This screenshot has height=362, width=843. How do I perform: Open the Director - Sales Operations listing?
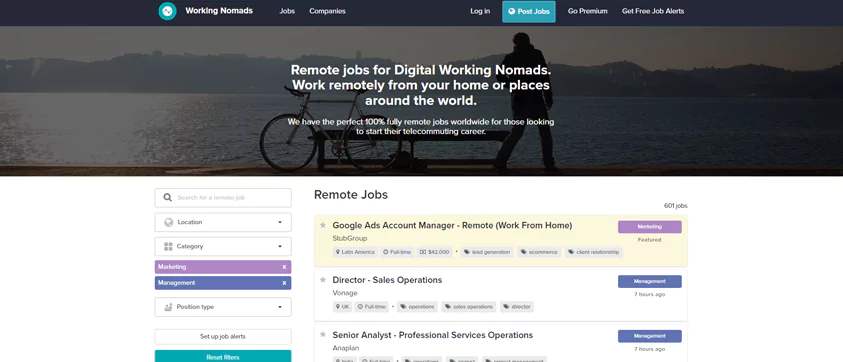point(387,280)
